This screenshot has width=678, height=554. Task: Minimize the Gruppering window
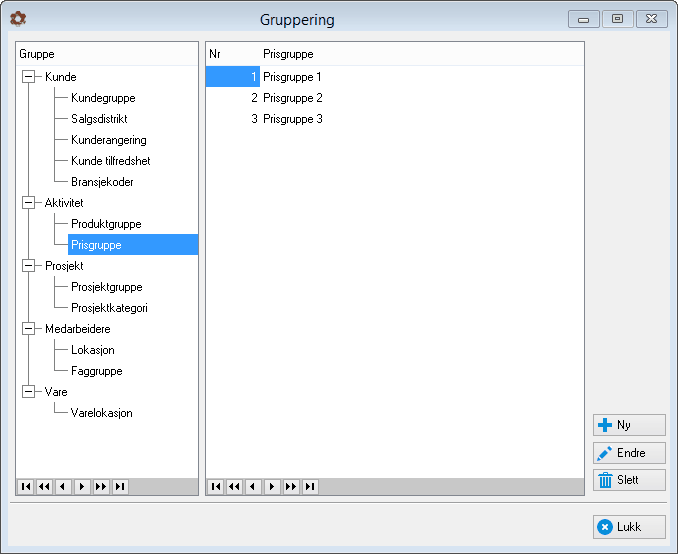click(584, 19)
